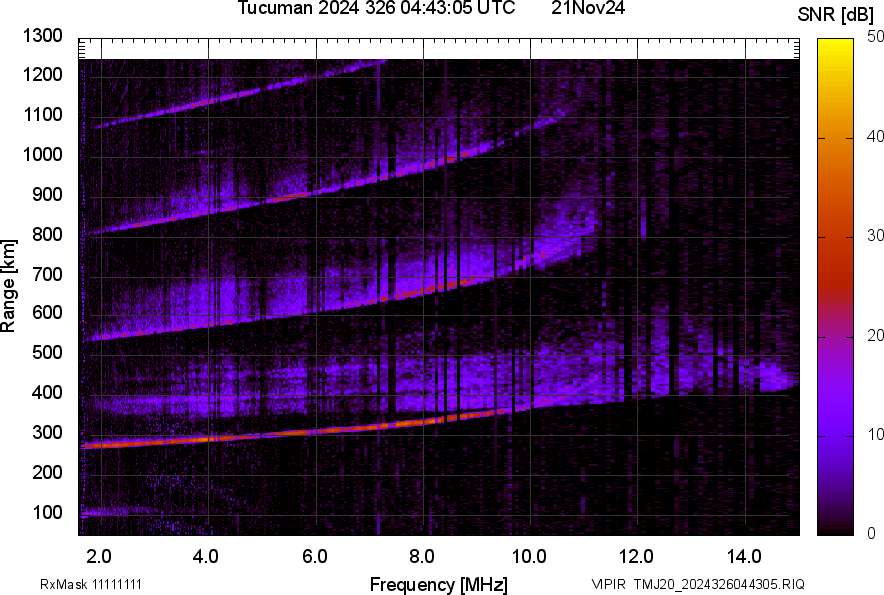Click the 14.0 frequency tick label
This screenshot has width=884, height=595.
point(746,556)
